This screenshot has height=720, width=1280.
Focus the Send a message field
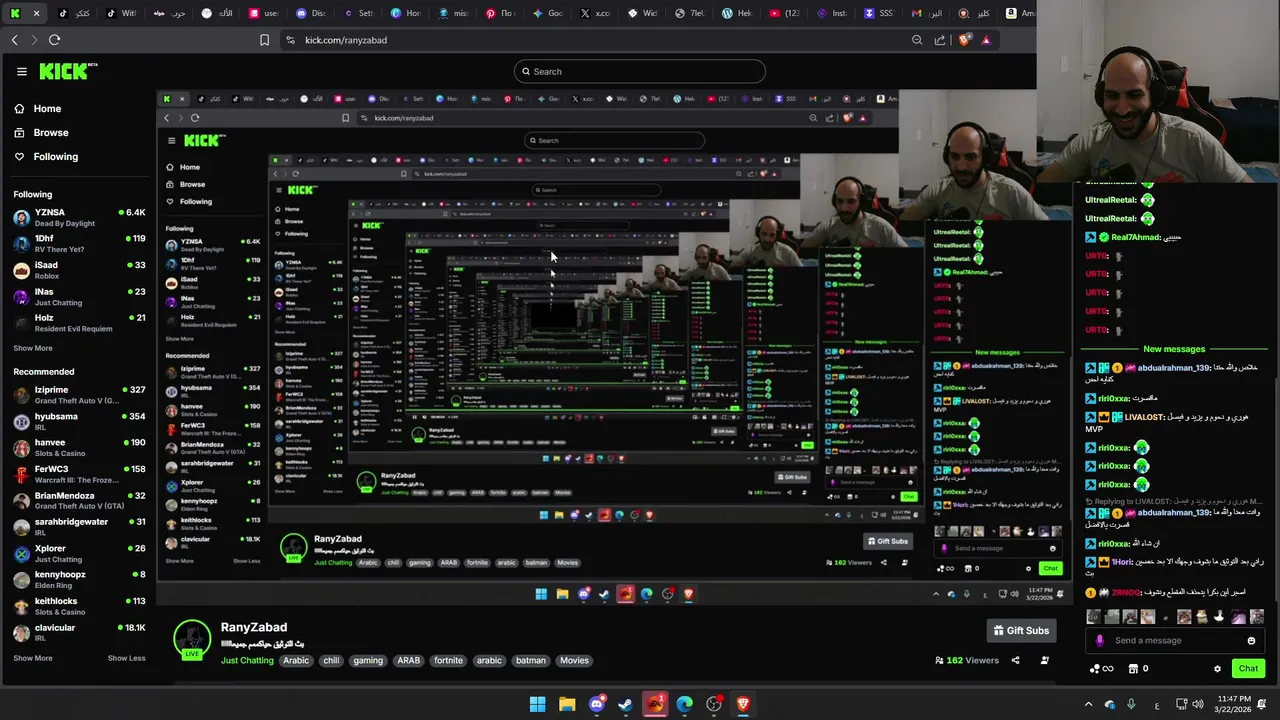tap(1174, 641)
